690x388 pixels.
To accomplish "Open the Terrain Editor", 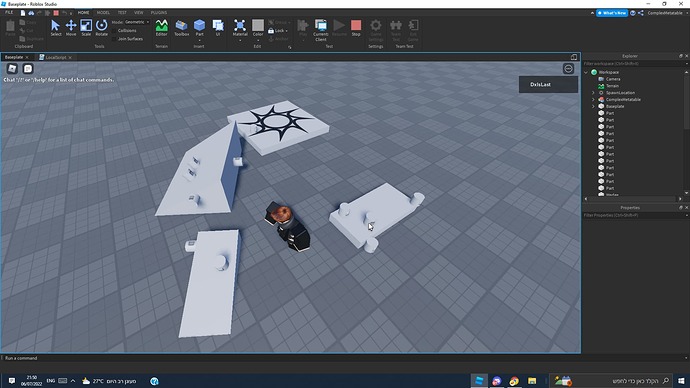I will (161, 28).
